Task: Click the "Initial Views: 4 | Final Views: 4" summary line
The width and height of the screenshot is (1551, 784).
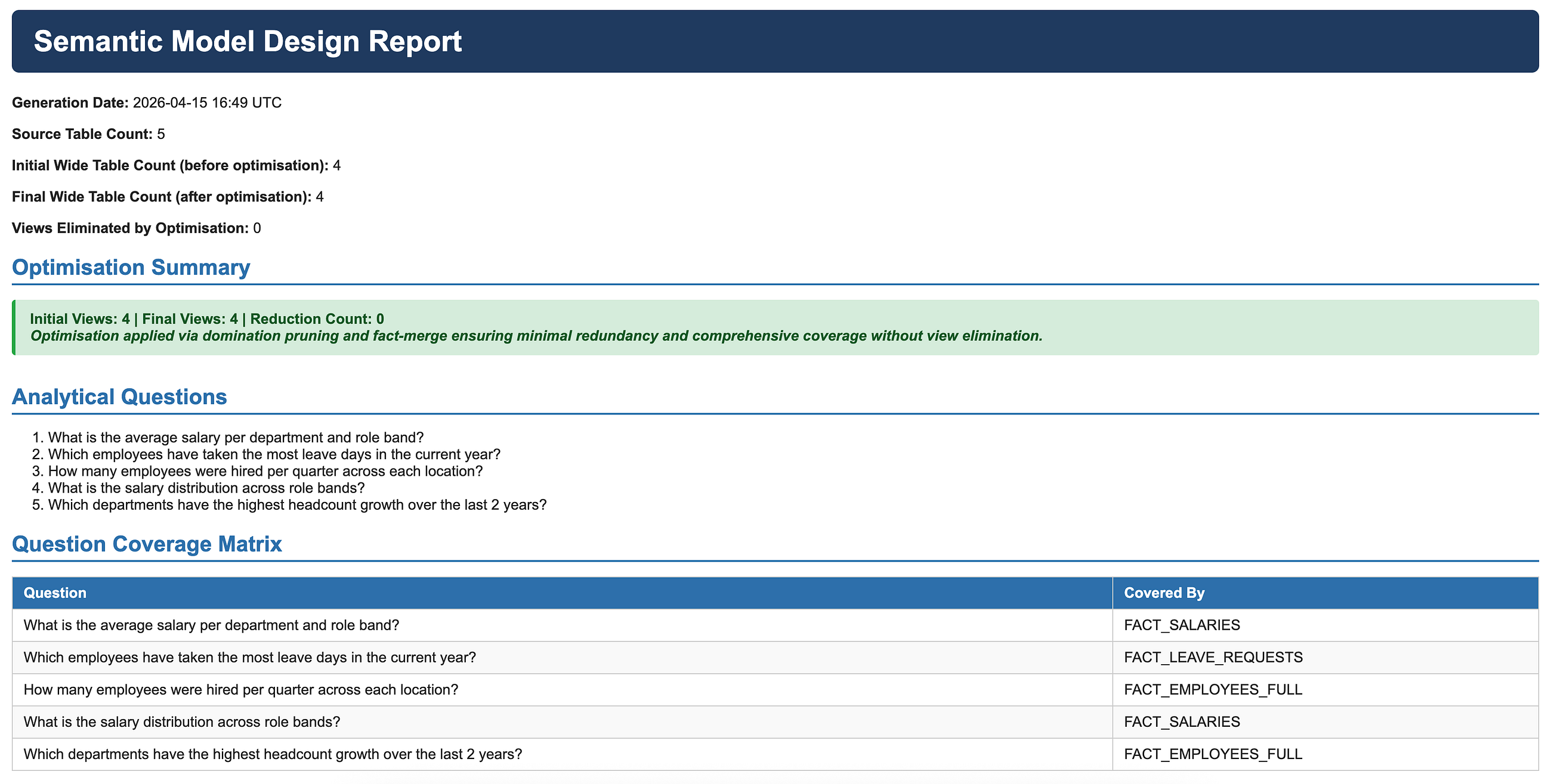Action: click(x=207, y=319)
